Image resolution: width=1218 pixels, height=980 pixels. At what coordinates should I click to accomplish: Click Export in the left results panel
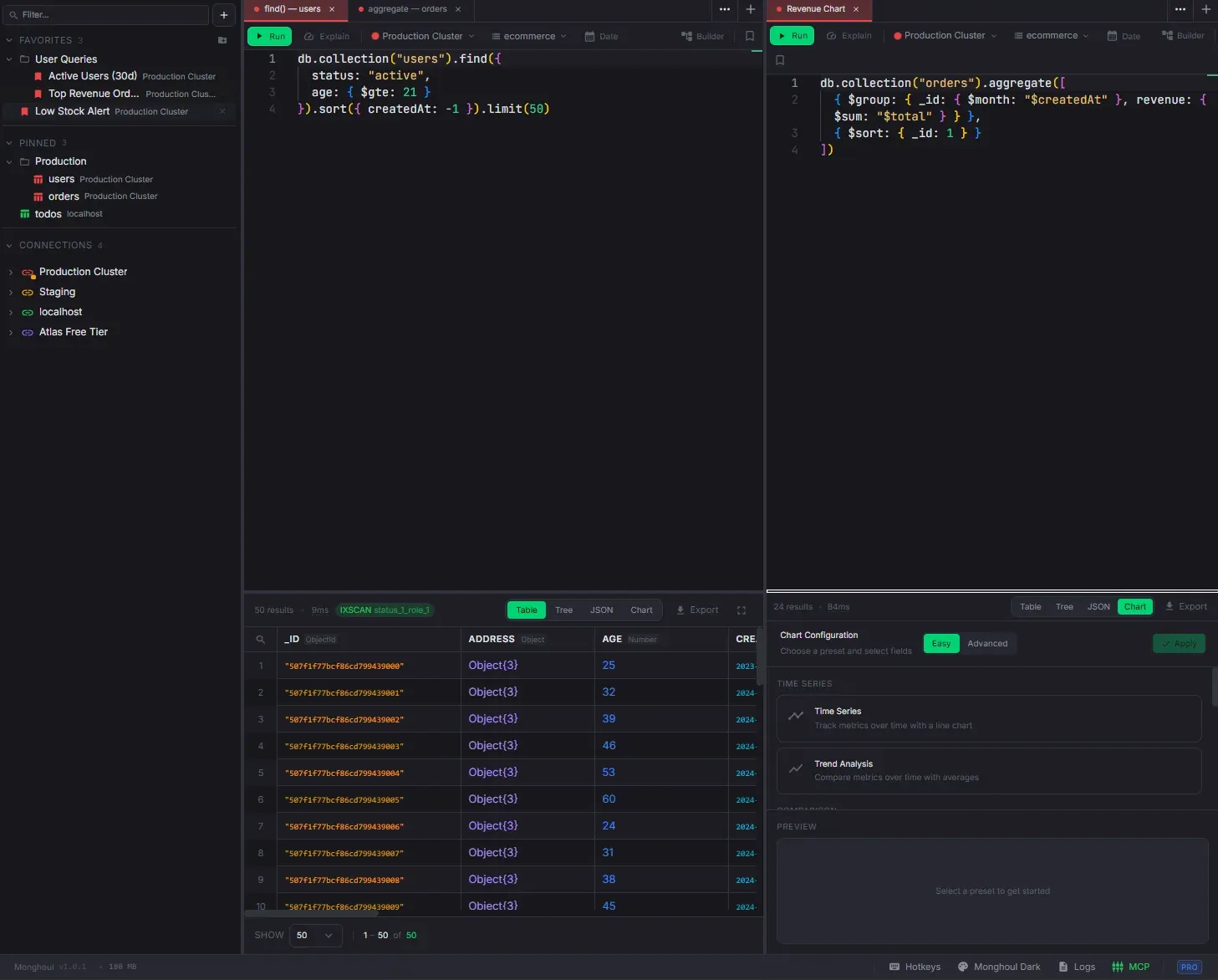click(x=697, y=610)
